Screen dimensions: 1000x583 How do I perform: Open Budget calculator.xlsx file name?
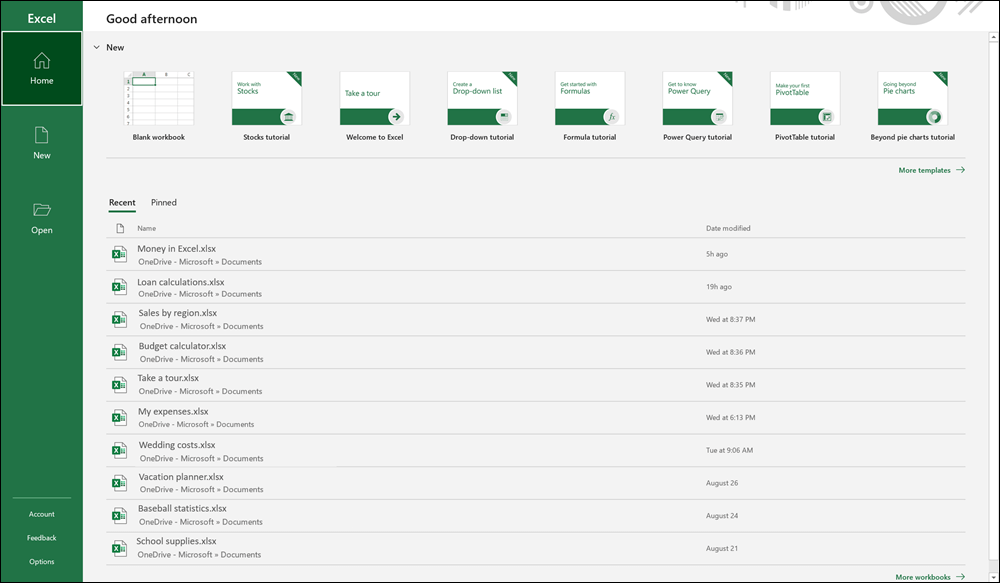click(x=182, y=346)
